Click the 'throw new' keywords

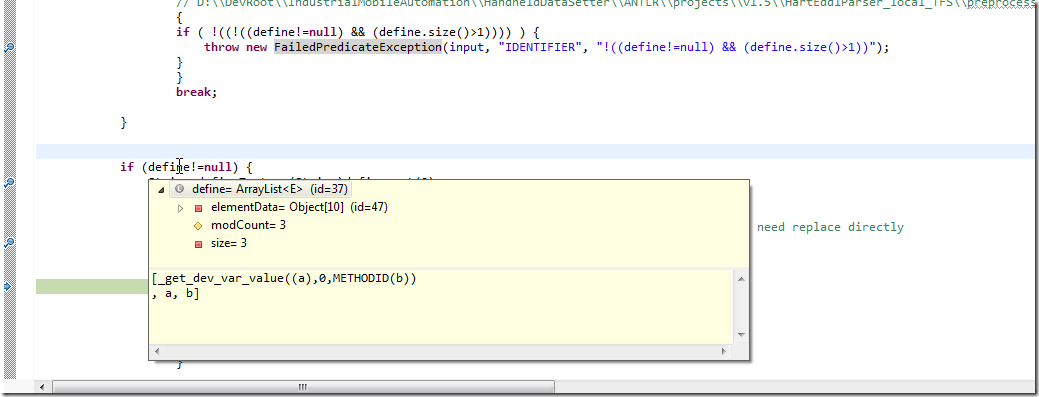(x=236, y=47)
